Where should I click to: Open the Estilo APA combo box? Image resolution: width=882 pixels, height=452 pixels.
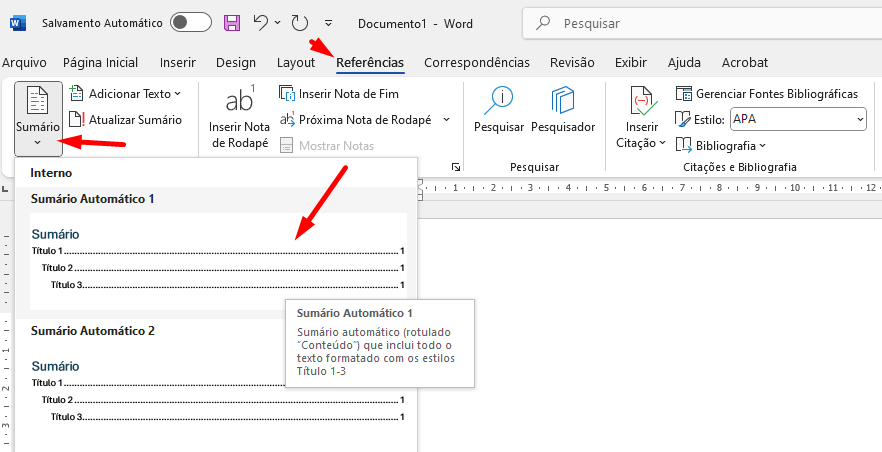pos(798,119)
